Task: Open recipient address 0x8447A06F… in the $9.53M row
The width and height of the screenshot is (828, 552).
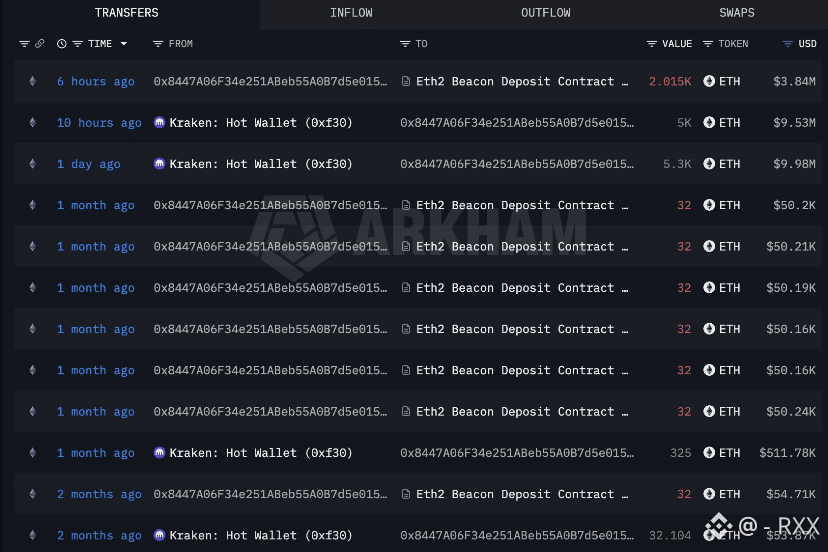Action: tap(517, 123)
